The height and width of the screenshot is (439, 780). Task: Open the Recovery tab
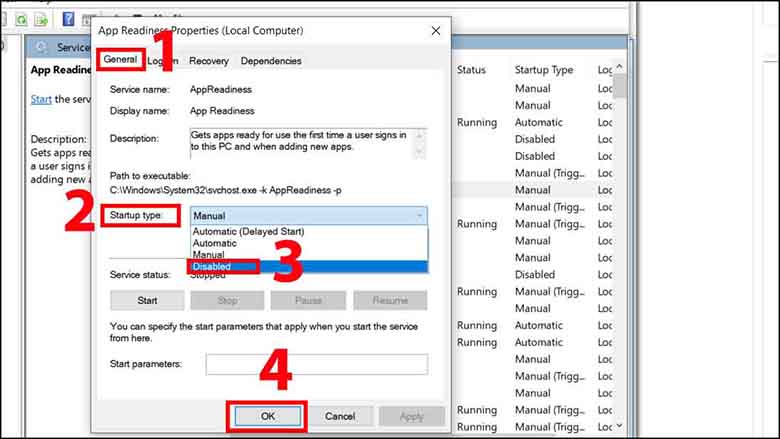click(x=208, y=61)
